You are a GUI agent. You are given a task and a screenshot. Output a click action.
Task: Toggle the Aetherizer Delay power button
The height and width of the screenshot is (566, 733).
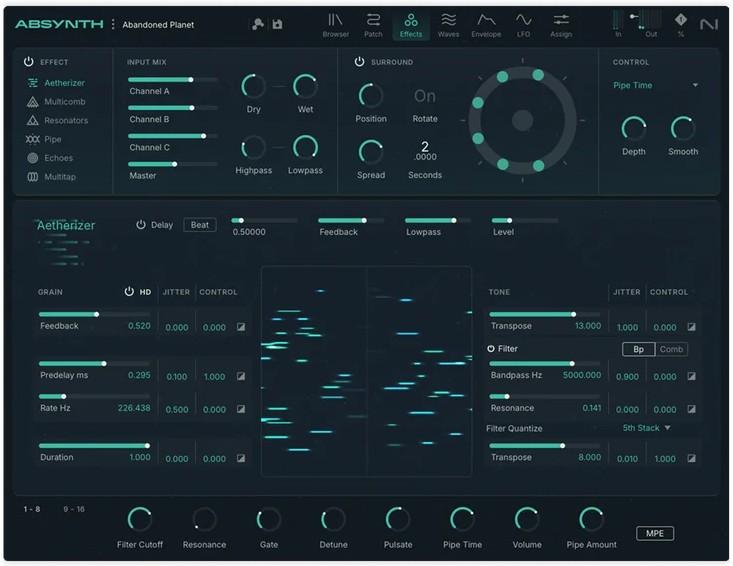point(141,225)
